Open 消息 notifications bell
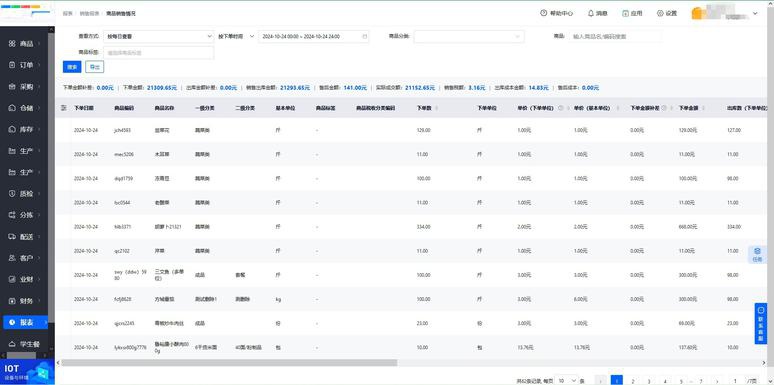The height and width of the screenshot is (385, 774). (x=590, y=13)
